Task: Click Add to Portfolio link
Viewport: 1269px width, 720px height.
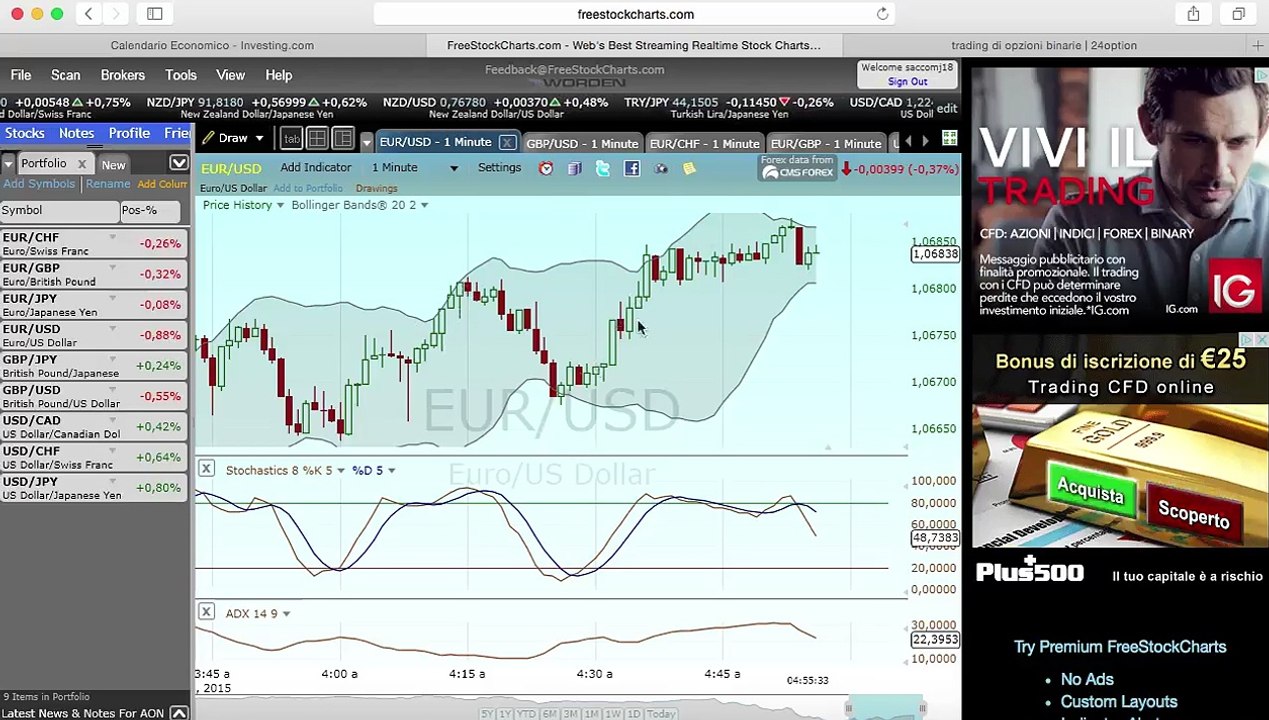Action: click(x=308, y=188)
